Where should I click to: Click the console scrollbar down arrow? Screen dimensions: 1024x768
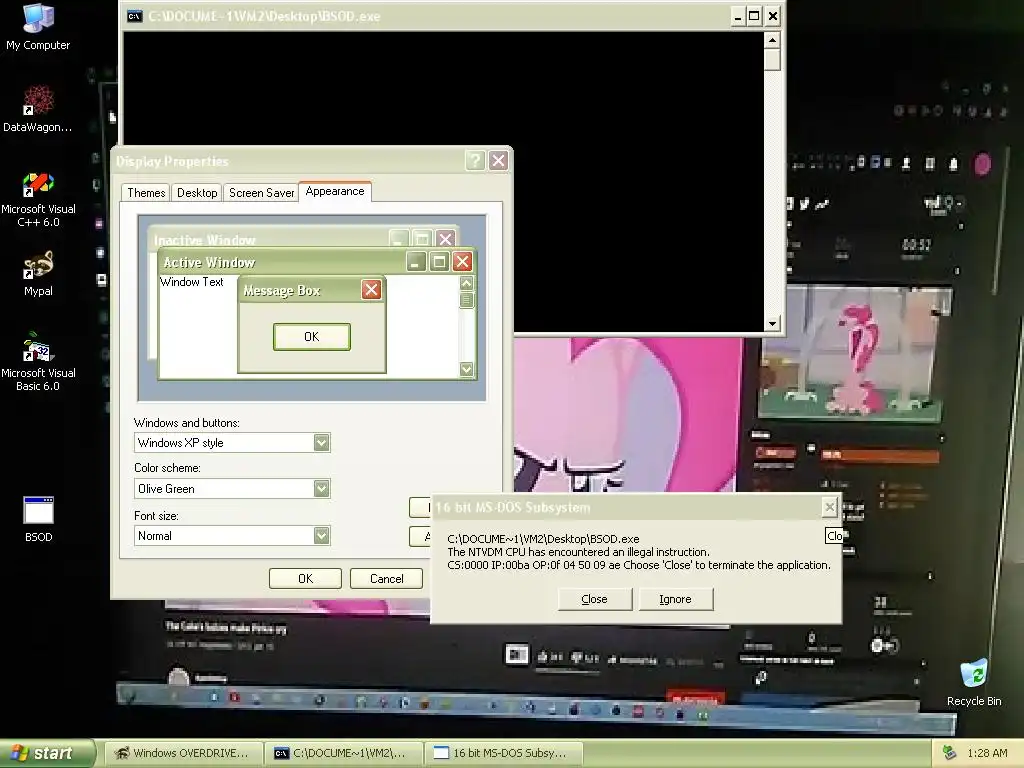pos(772,323)
